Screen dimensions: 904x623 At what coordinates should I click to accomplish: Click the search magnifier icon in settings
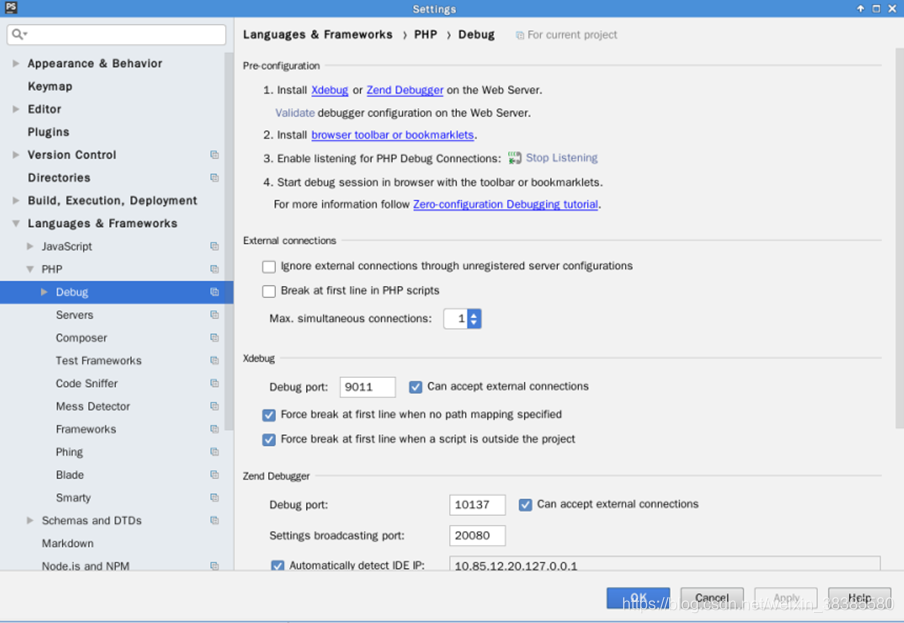17,35
